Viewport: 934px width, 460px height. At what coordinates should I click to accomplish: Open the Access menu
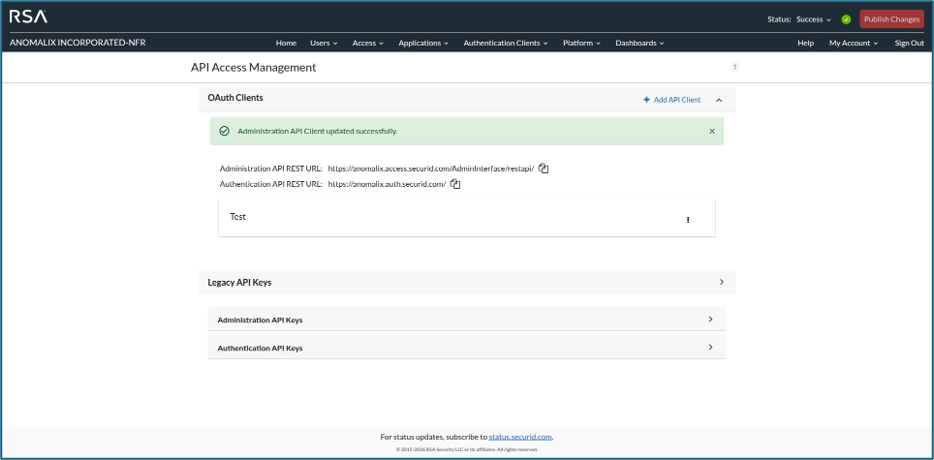coord(368,43)
